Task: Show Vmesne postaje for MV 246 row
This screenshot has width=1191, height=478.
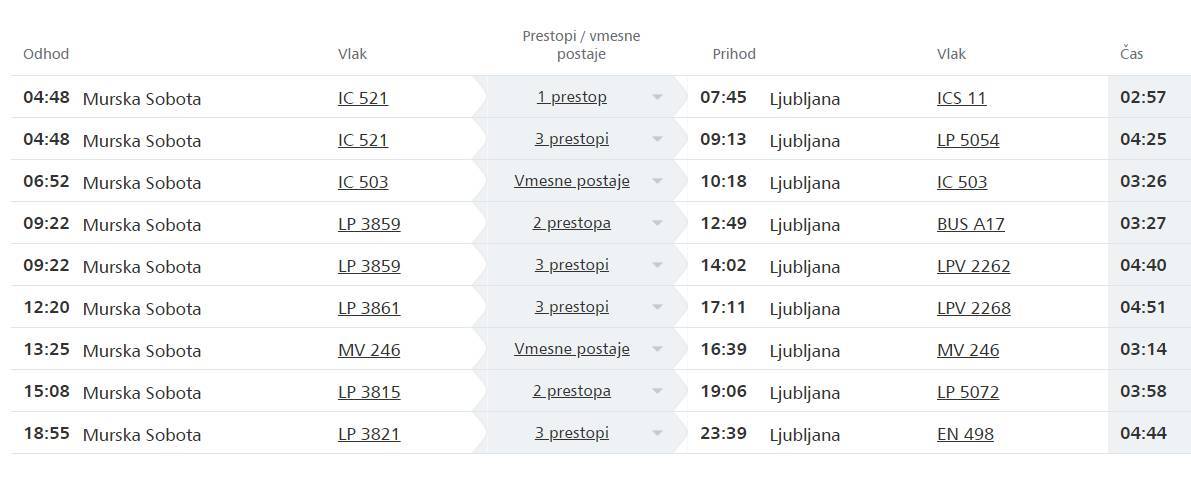Action: (x=571, y=349)
